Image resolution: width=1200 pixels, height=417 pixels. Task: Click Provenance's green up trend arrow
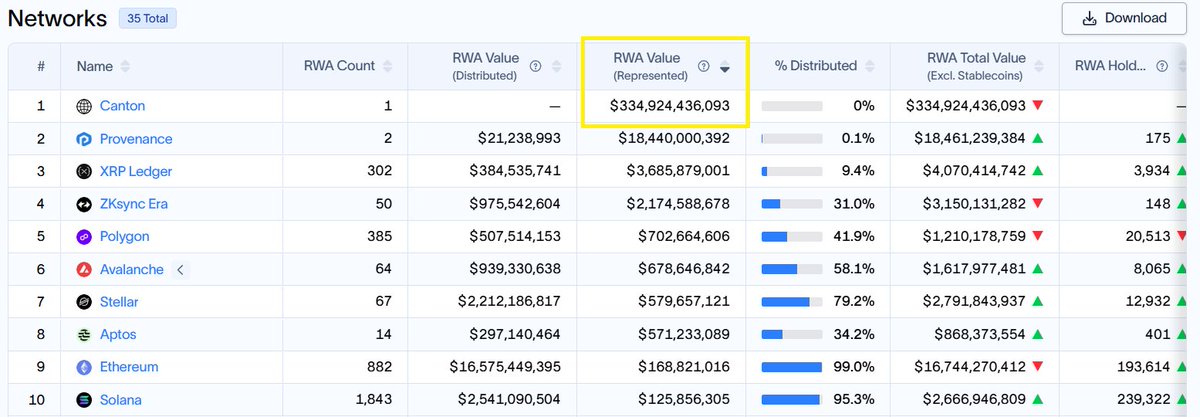pos(1038,139)
